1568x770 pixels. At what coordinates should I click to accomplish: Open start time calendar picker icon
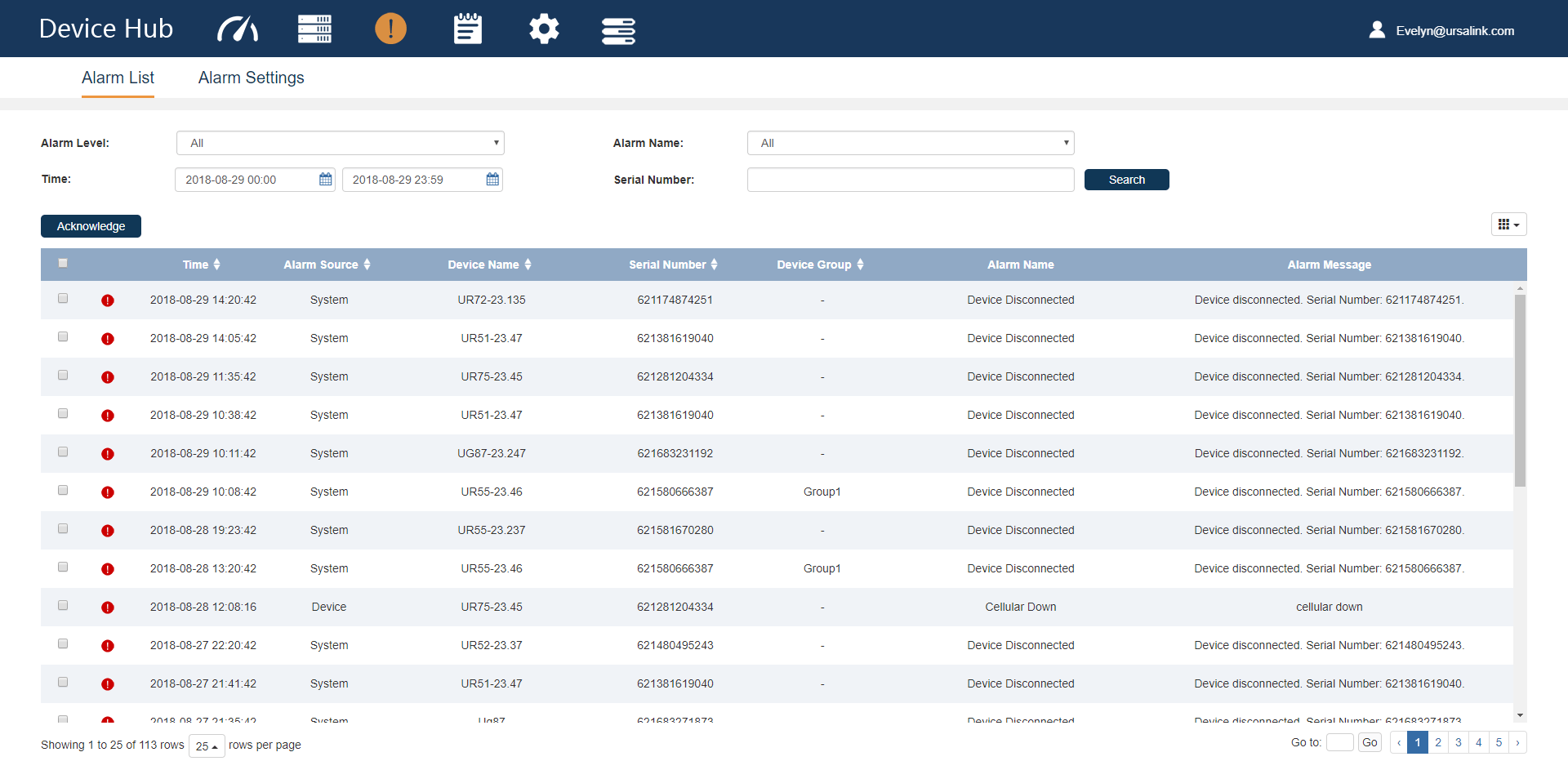[x=326, y=180]
